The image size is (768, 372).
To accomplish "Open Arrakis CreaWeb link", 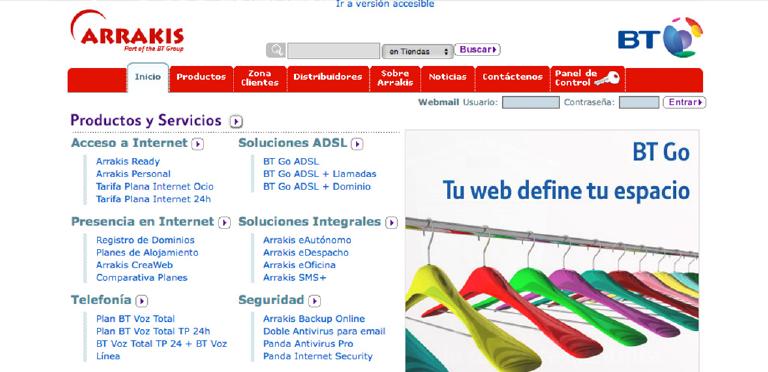I will tap(134, 265).
